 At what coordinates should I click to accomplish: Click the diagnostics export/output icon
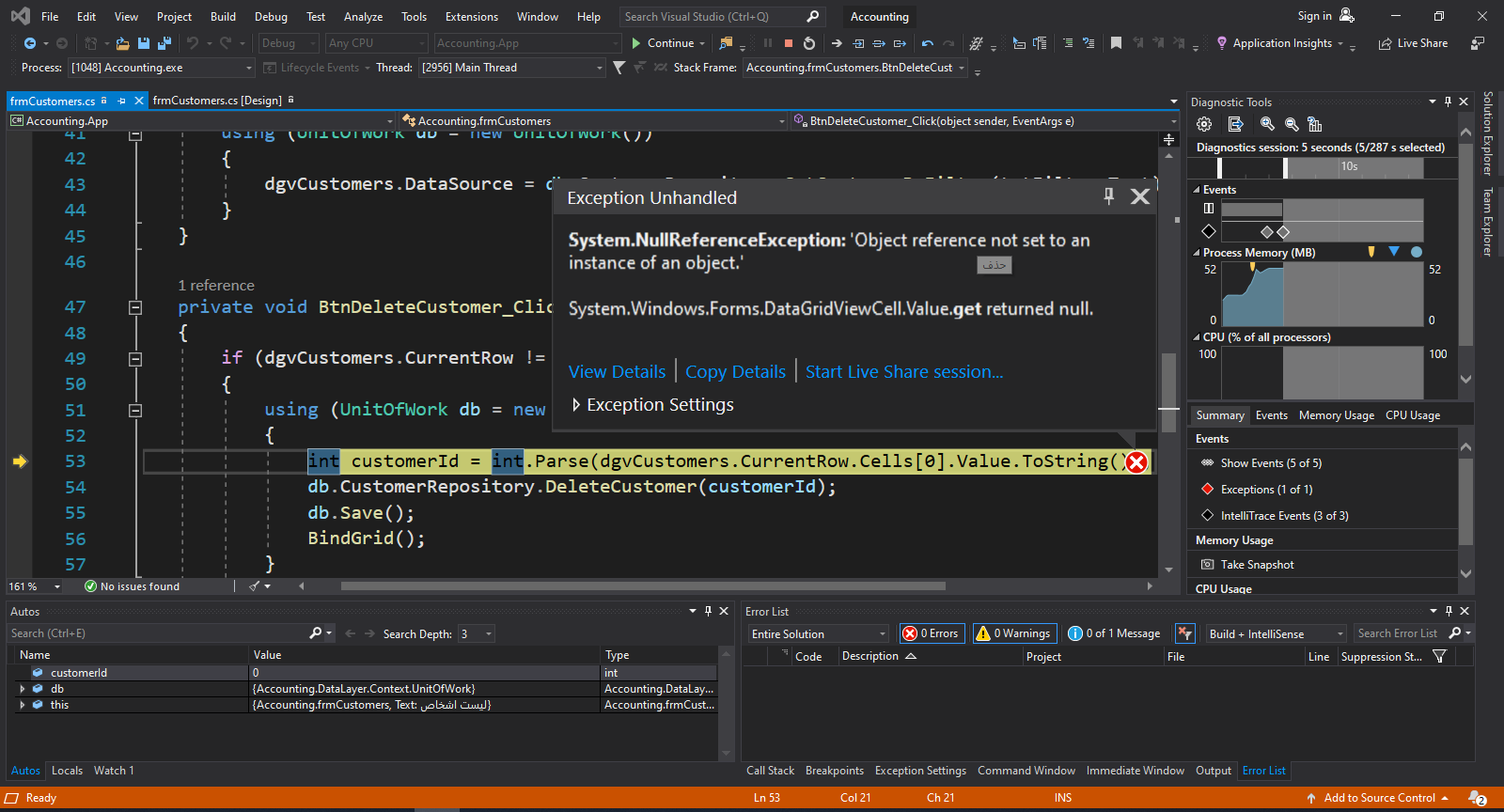click(1236, 124)
